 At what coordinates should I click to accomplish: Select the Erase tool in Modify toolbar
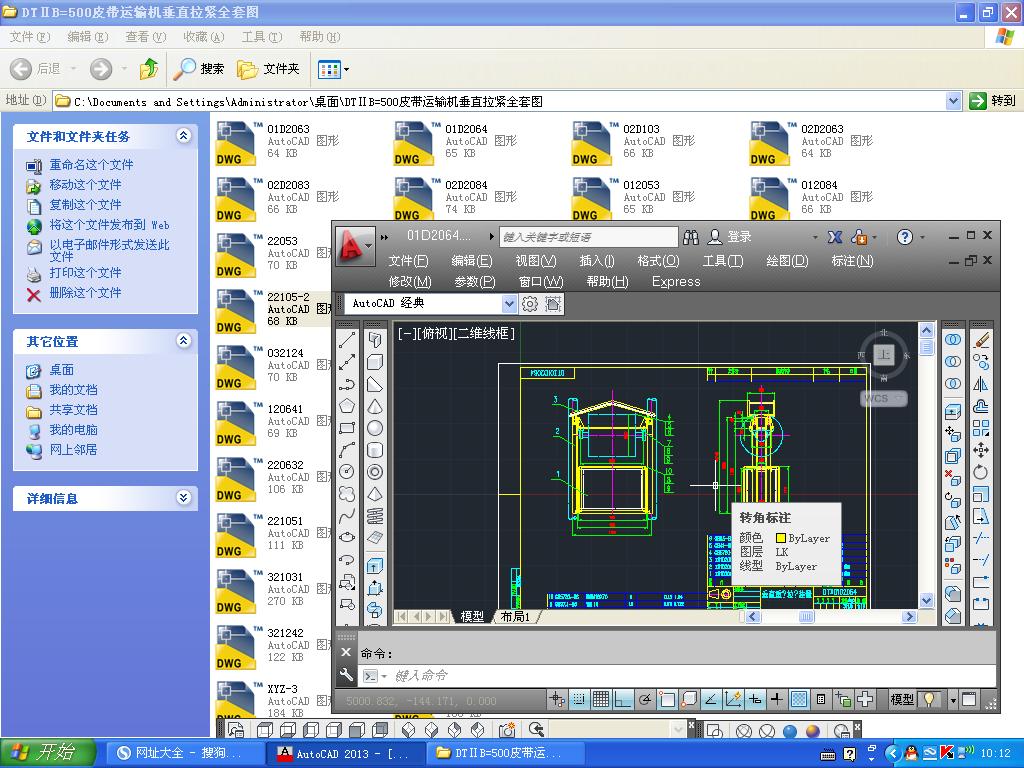(x=981, y=341)
